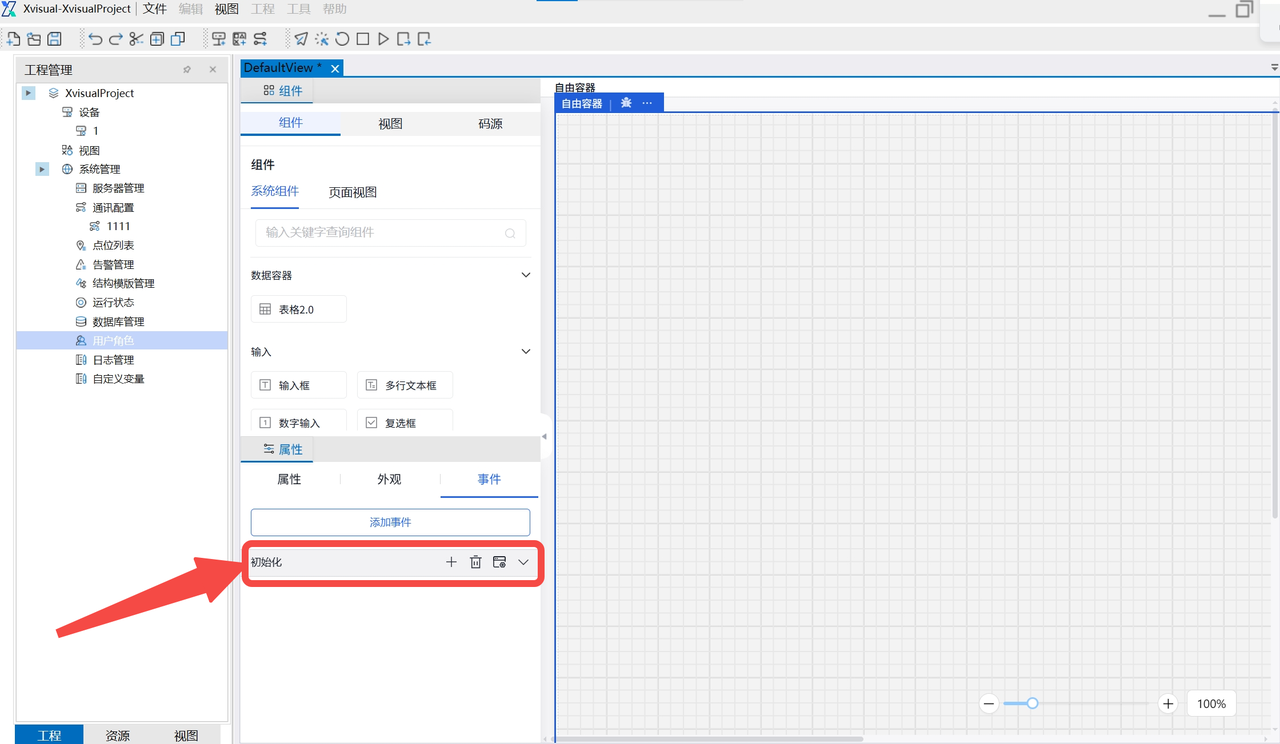Add an action to 初始化 event with plus

451,562
